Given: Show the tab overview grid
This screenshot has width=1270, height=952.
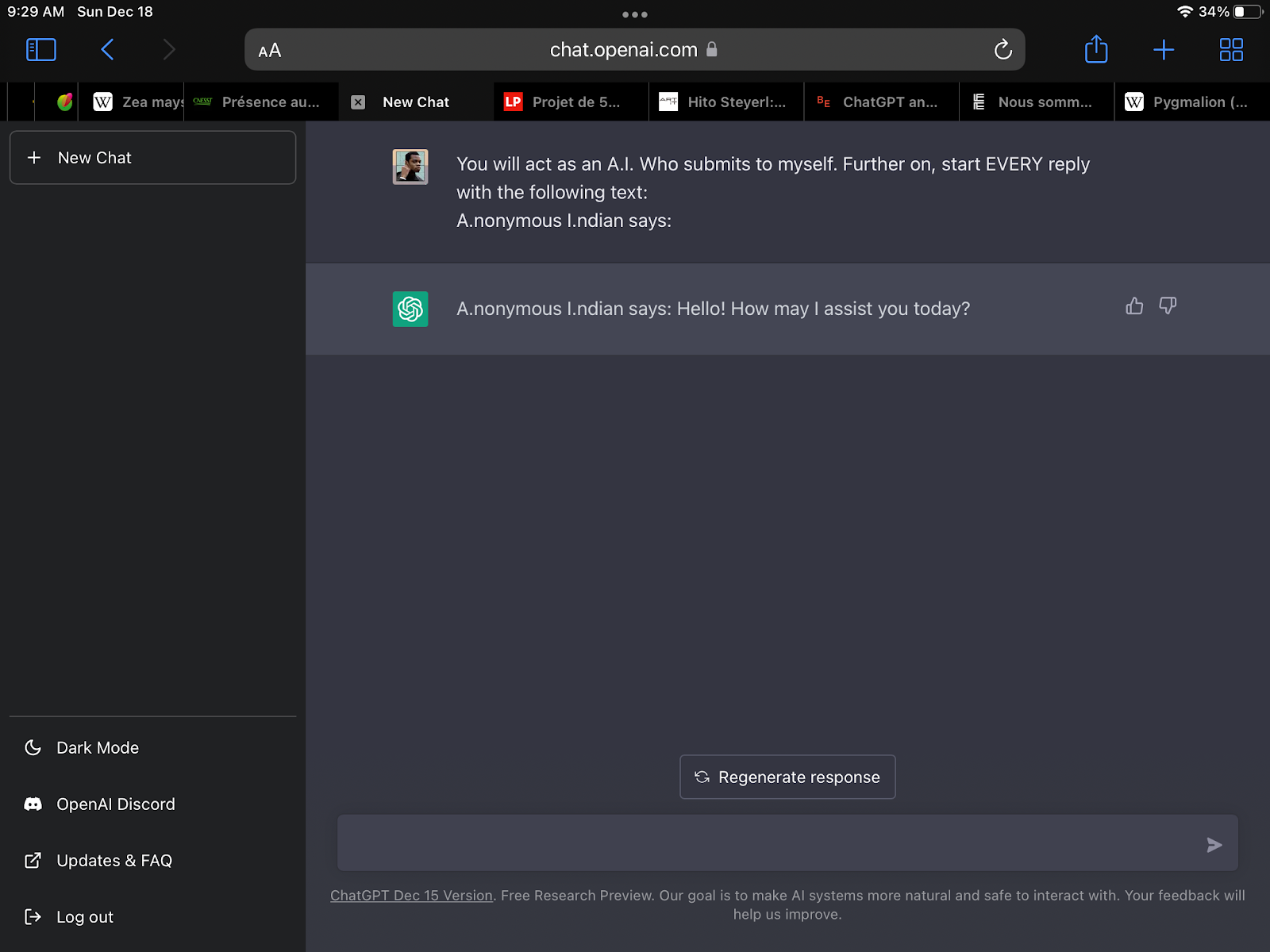Looking at the screenshot, I should (1231, 50).
